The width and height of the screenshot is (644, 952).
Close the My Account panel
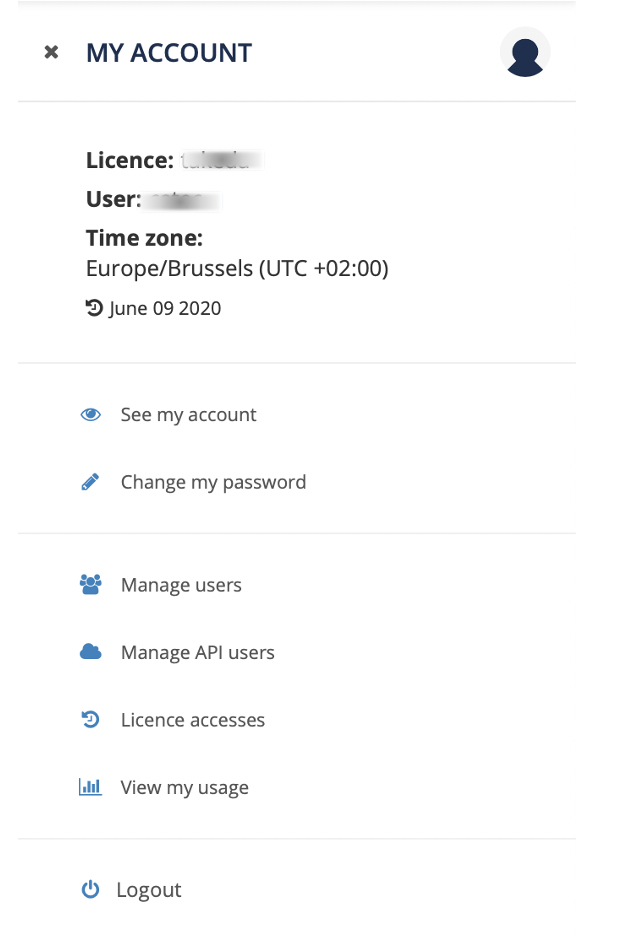51,52
